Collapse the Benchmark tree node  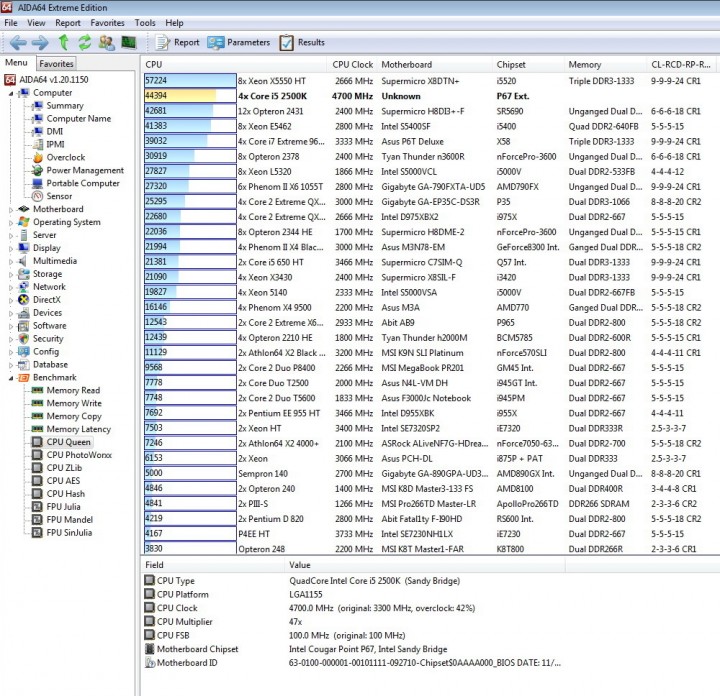point(11,378)
